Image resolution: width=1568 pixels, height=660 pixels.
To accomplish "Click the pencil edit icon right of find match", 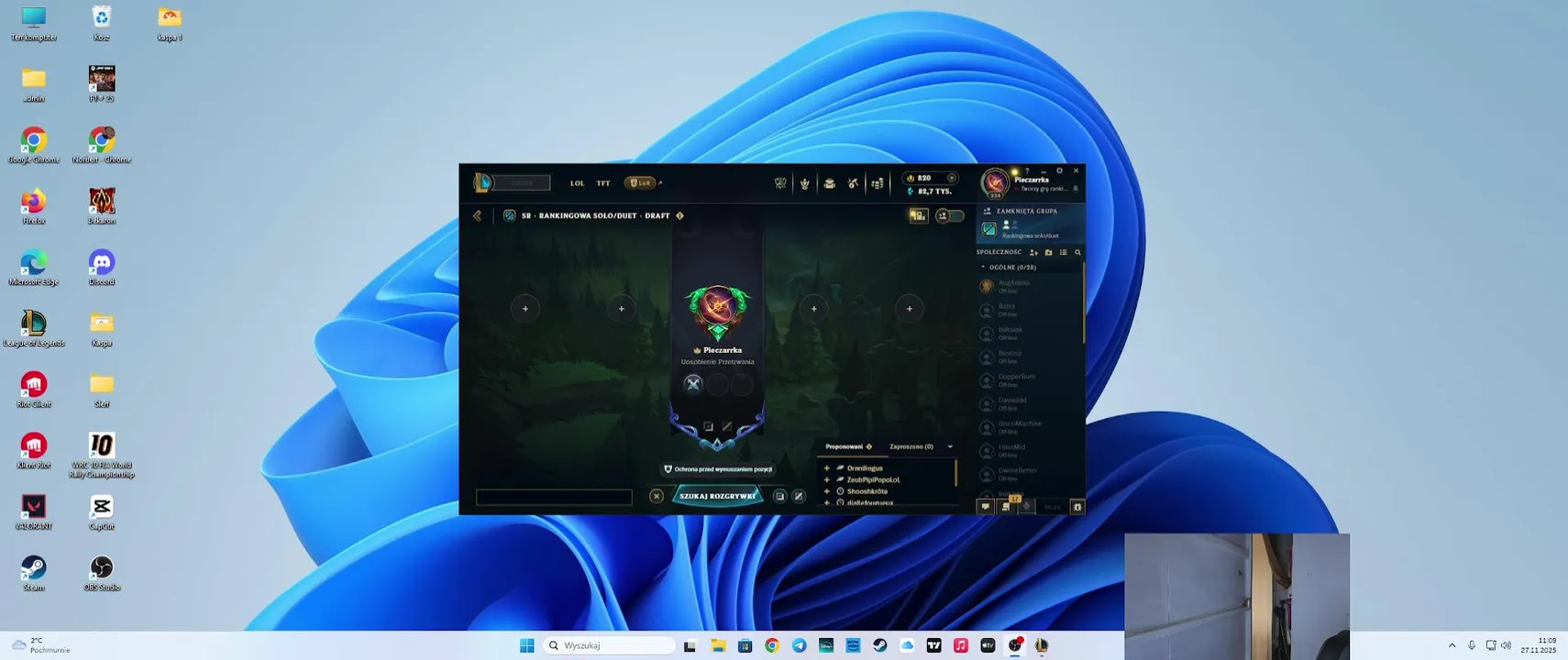I will 799,496.
